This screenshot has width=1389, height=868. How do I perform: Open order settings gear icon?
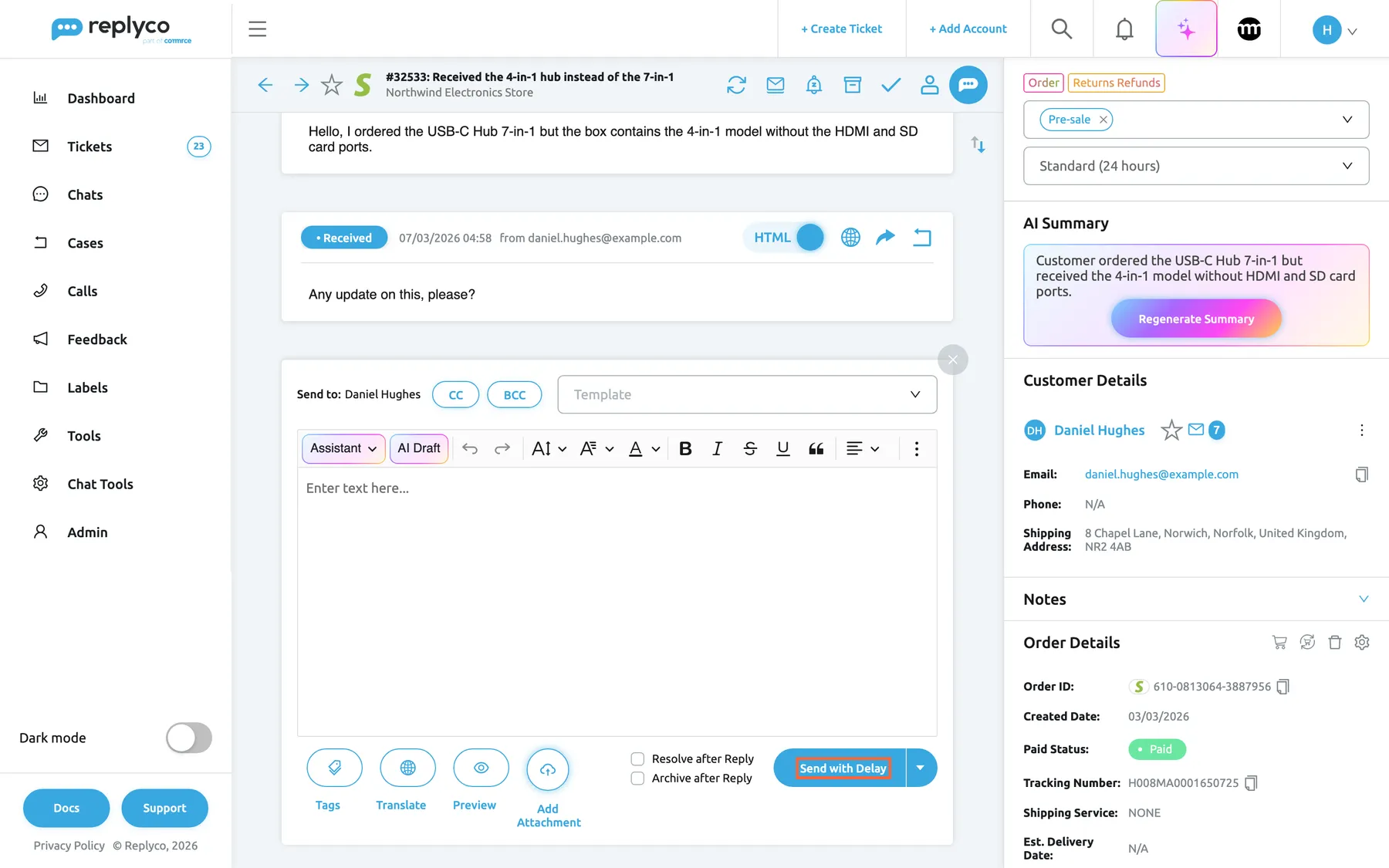click(1362, 642)
